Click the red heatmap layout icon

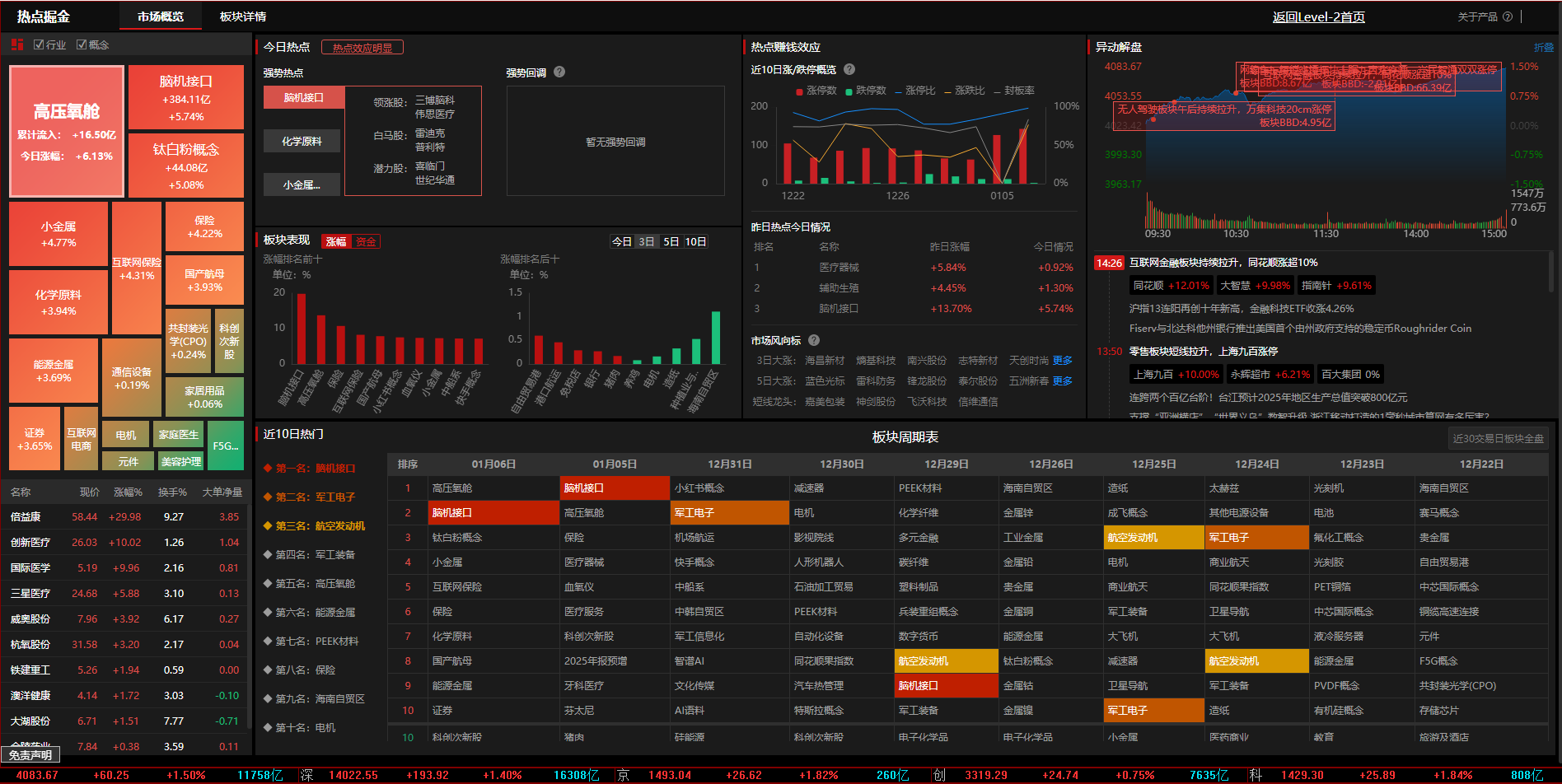(17, 44)
